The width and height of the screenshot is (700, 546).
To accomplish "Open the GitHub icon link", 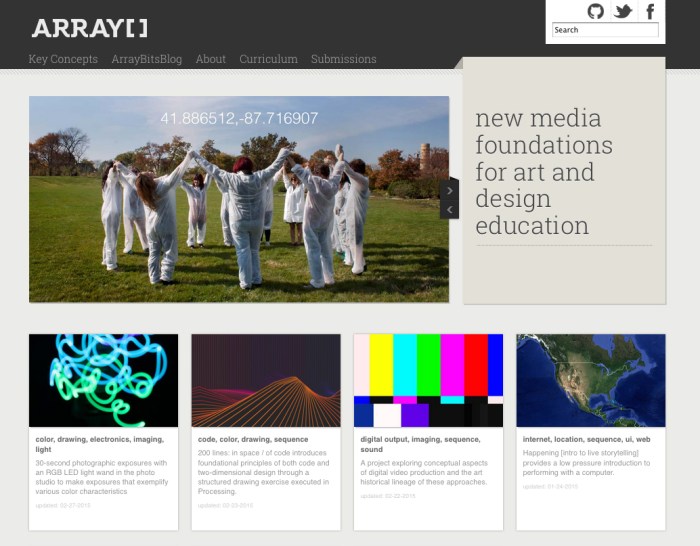I will coord(595,11).
